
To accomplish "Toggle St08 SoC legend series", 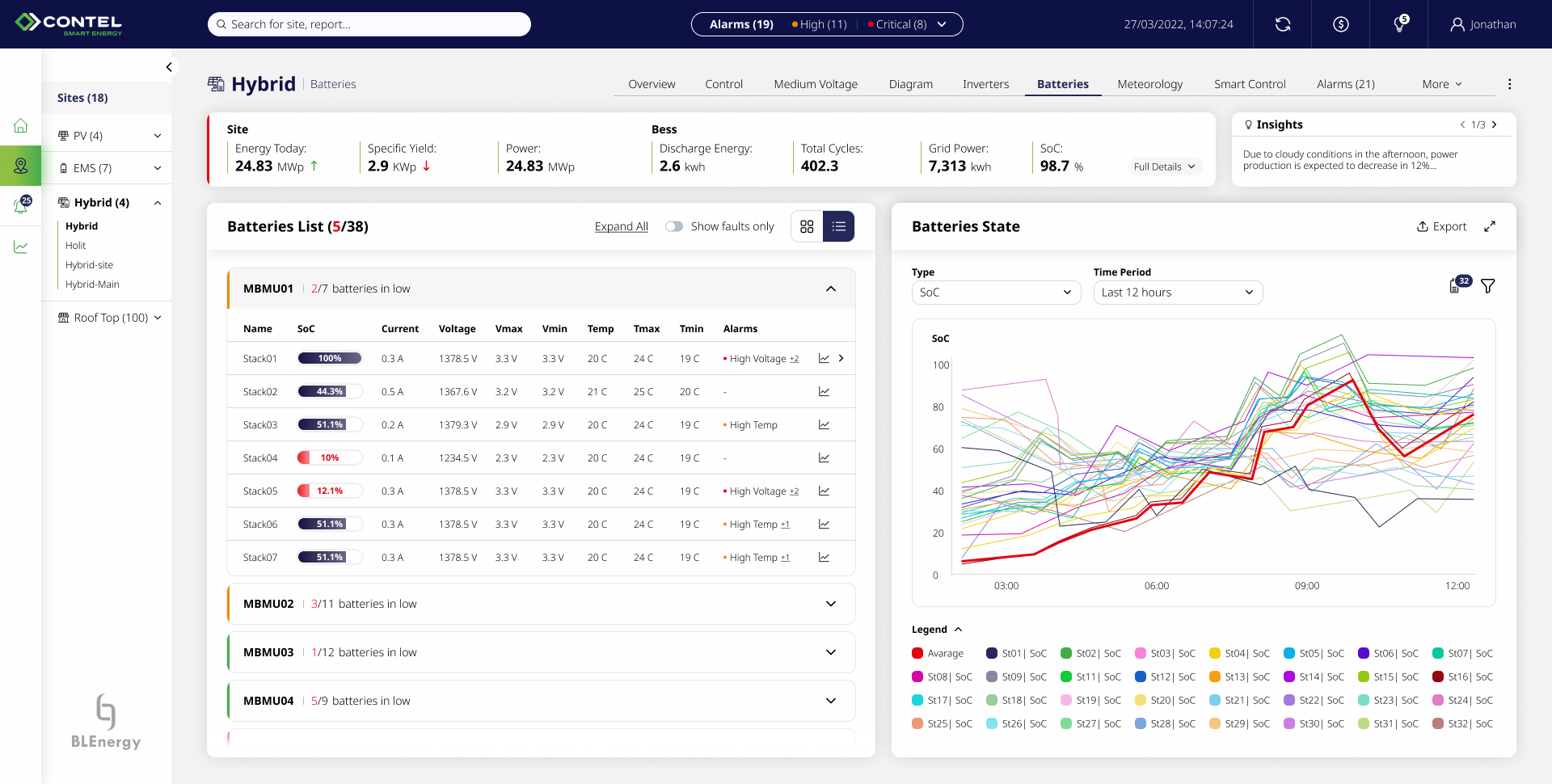I will pyautogui.click(x=942, y=677).
